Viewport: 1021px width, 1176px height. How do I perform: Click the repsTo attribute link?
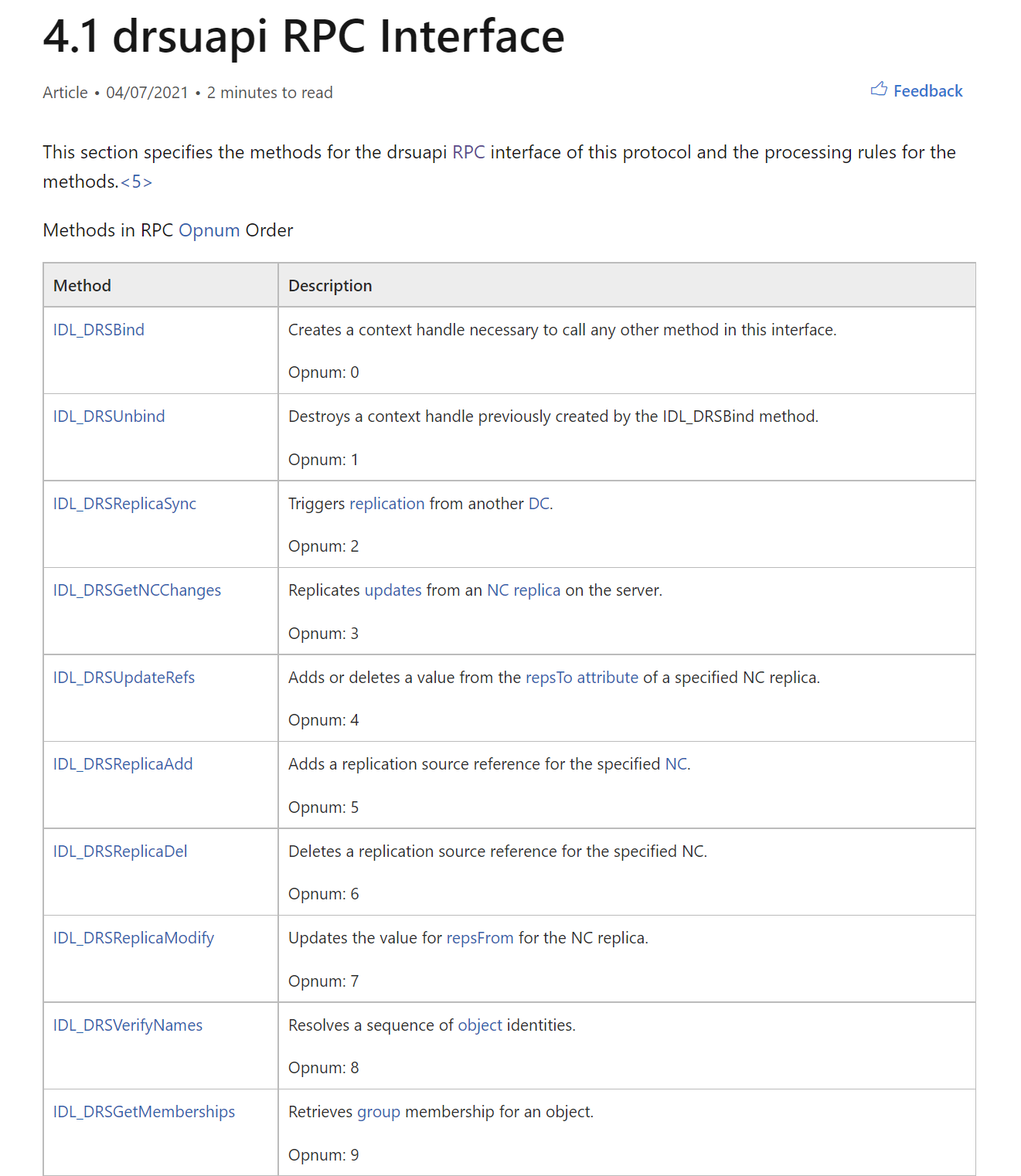[x=582, y=678]
